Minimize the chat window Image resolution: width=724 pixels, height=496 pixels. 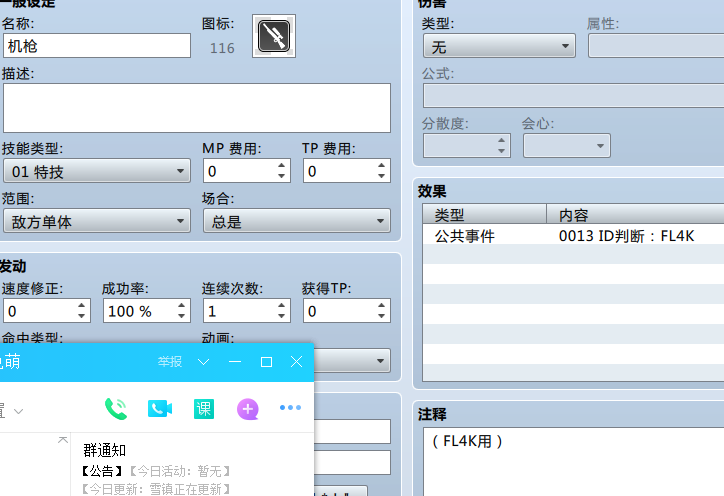[235, 362]
